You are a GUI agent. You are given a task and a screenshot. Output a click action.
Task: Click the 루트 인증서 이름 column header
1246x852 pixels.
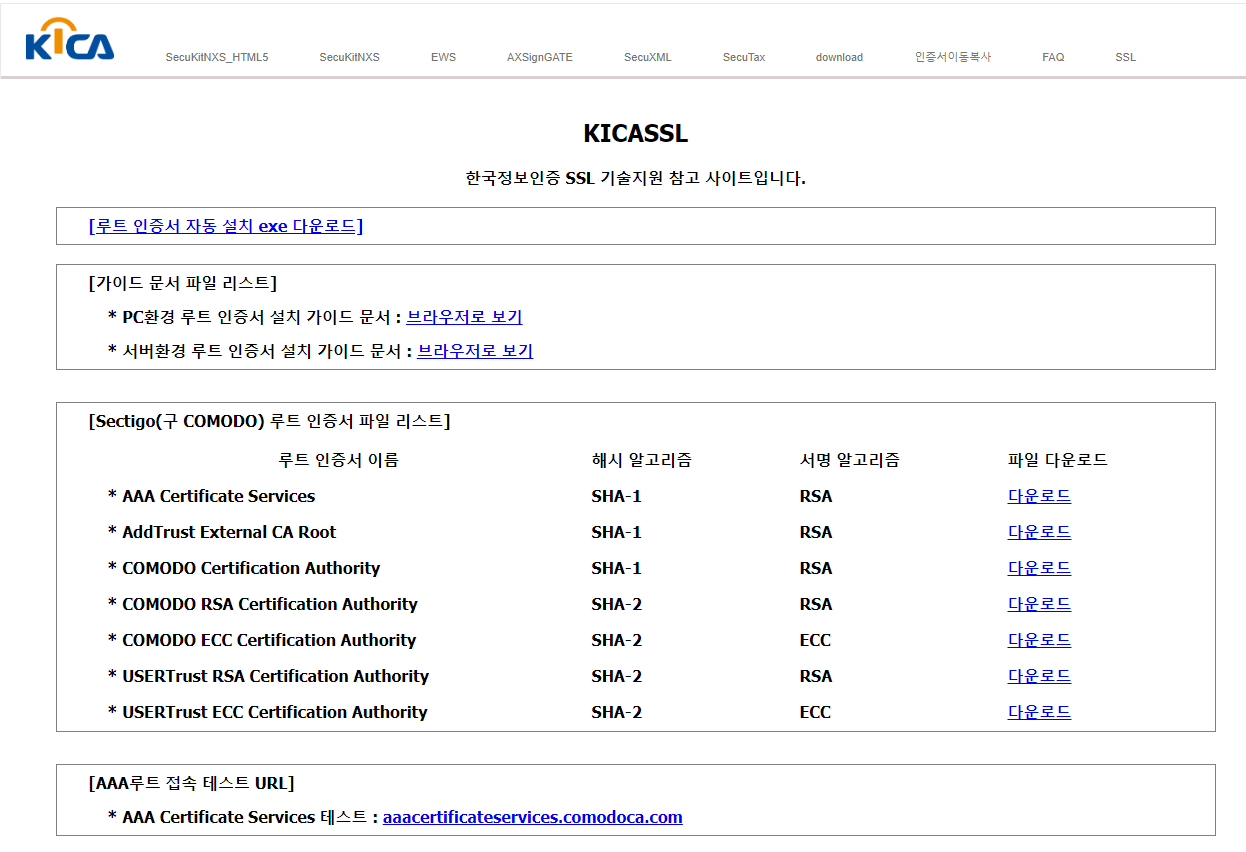click(x=338, y=460)
